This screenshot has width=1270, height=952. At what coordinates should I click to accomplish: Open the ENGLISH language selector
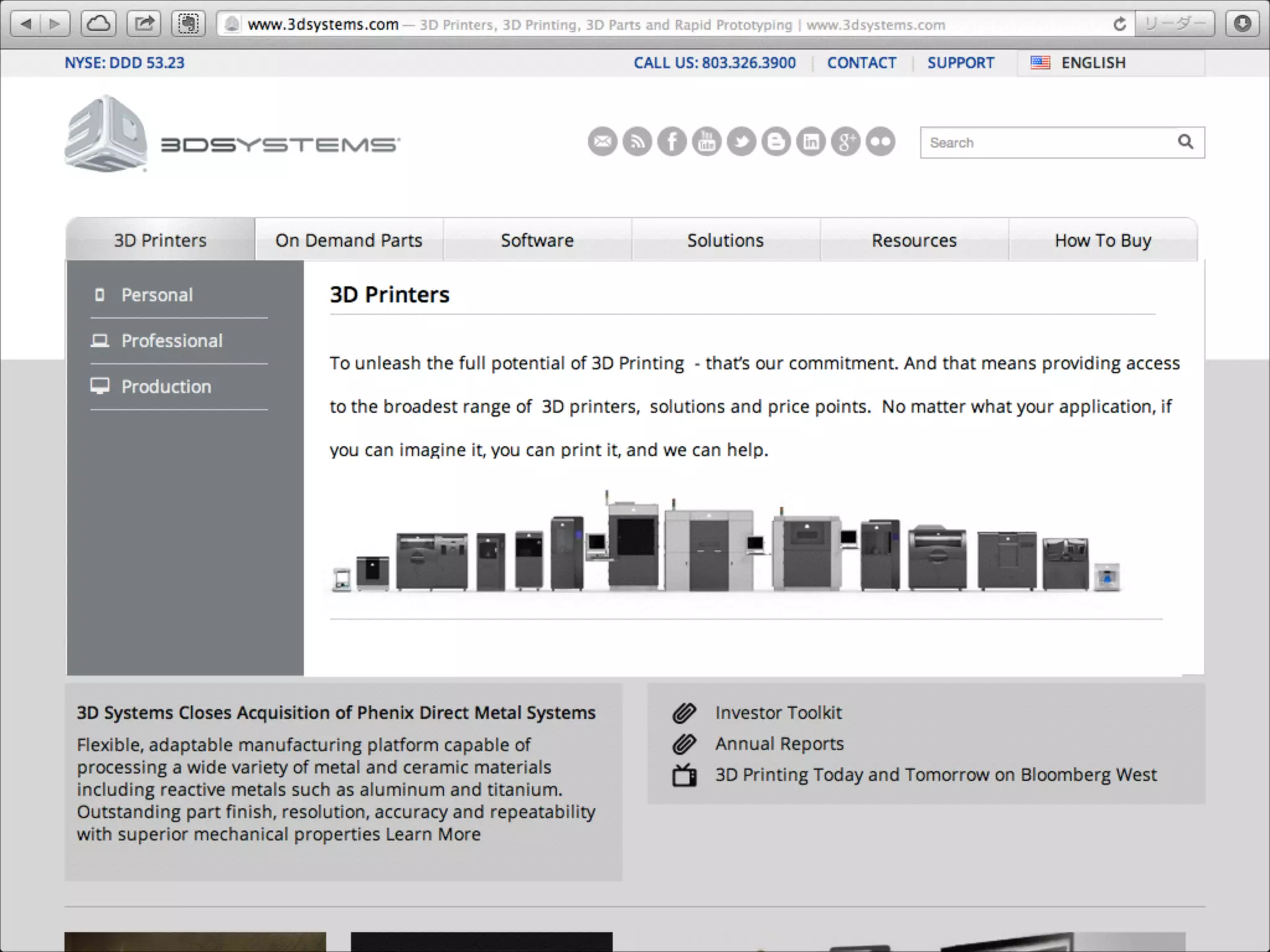pyautogui.click(x=1092, y=63)
